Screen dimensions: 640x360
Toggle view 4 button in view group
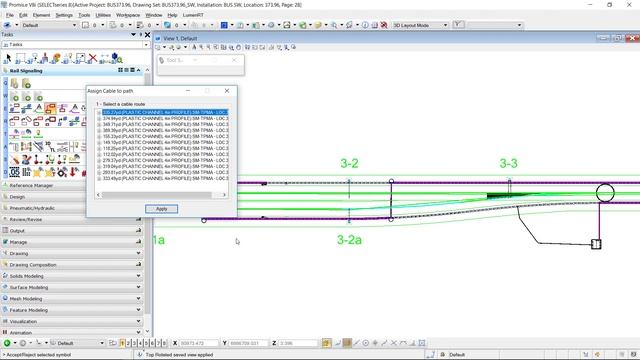(140, 343)
